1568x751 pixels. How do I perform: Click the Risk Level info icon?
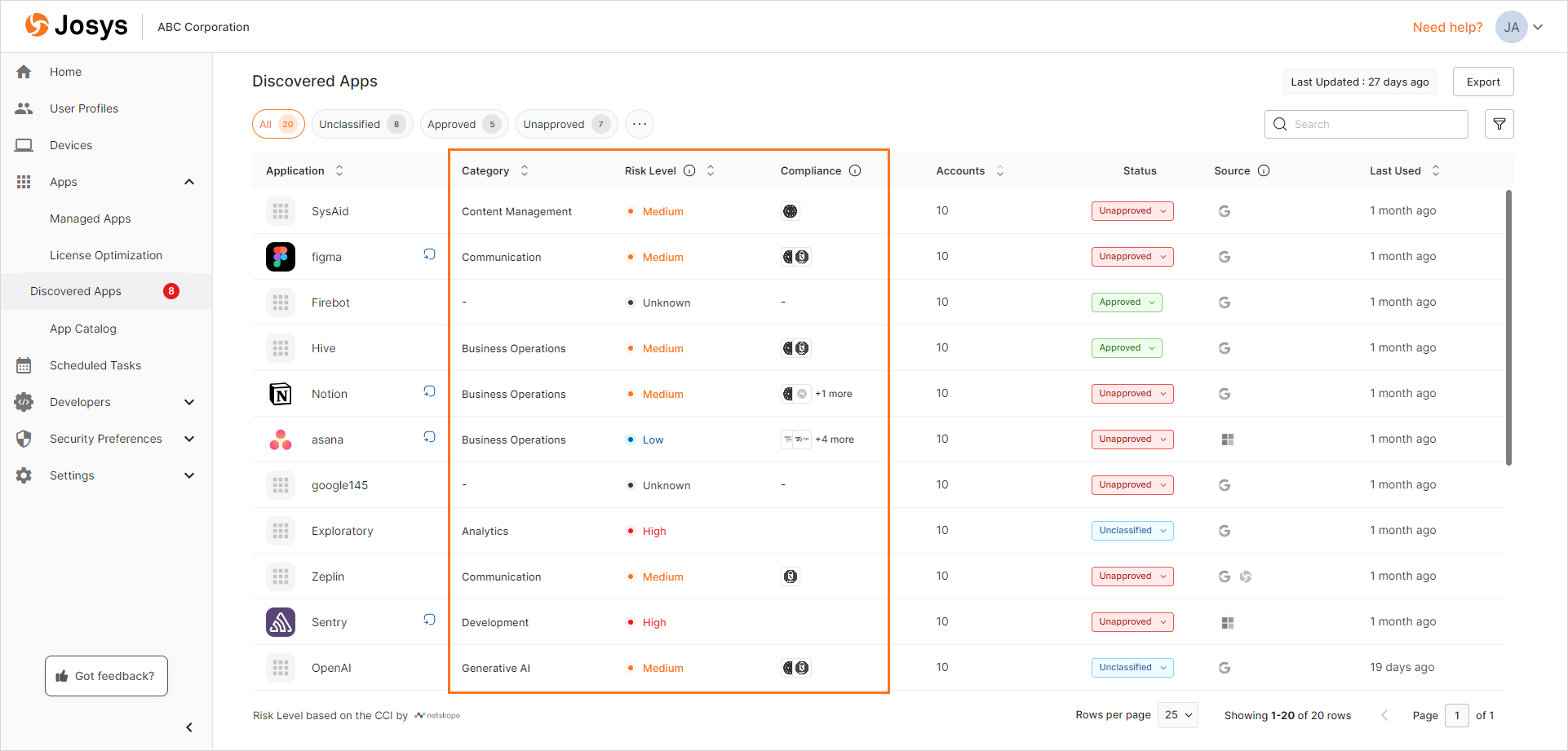click(x=689, y=170)
